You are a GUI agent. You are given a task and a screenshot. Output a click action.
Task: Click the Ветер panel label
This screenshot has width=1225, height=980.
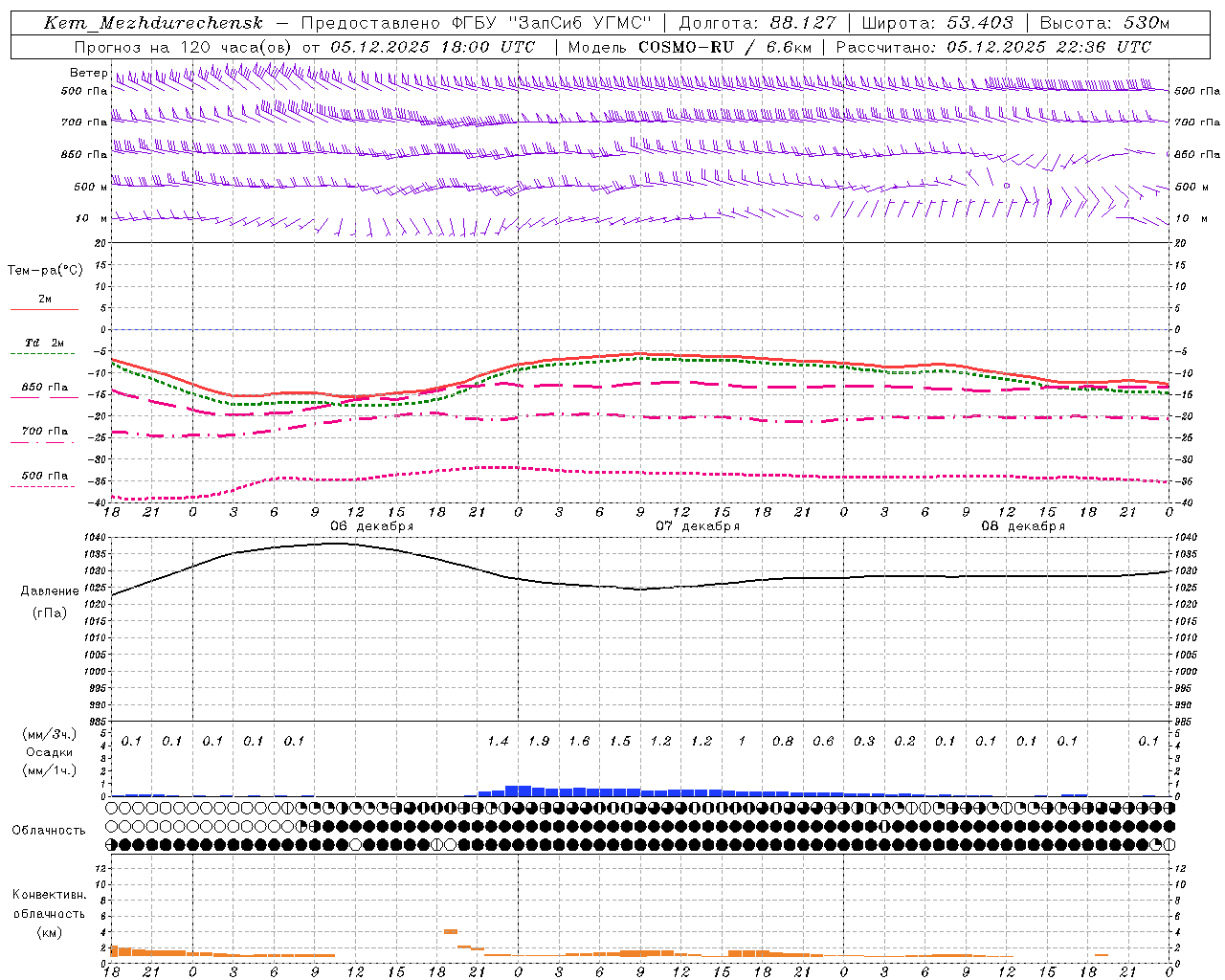coord(89,73)
